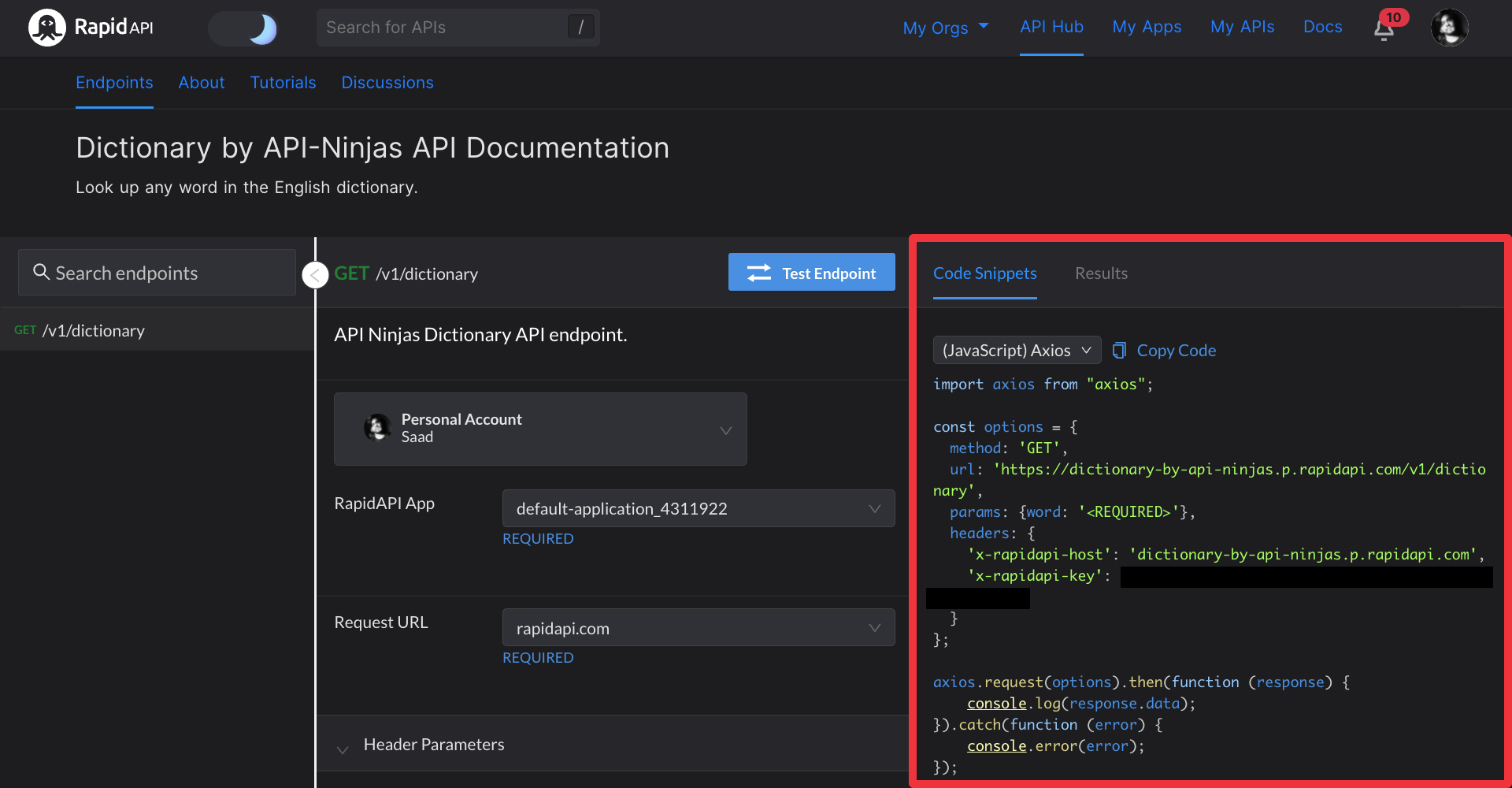This screenshot has width=1512, height=788.
Task: Open the Docs link
Action: (x=1322, y=27)
